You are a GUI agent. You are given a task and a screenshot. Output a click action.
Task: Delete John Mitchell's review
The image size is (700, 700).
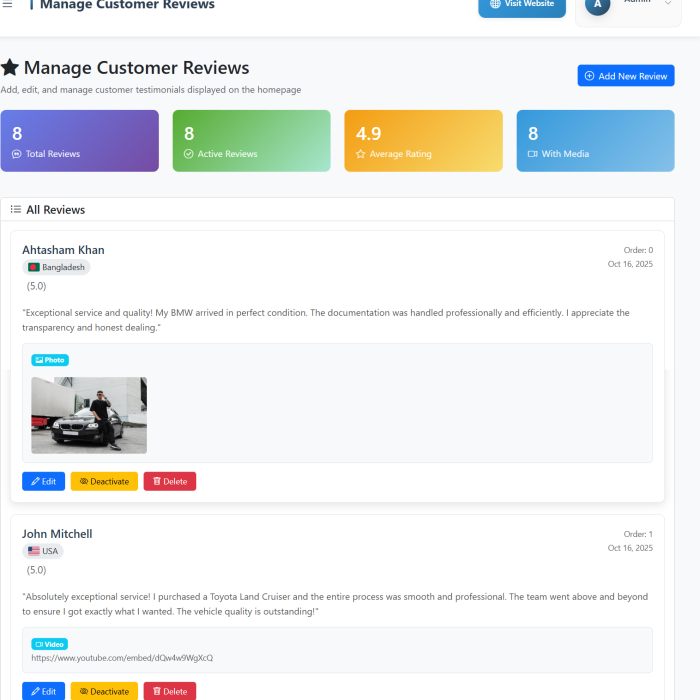(170, 691)
